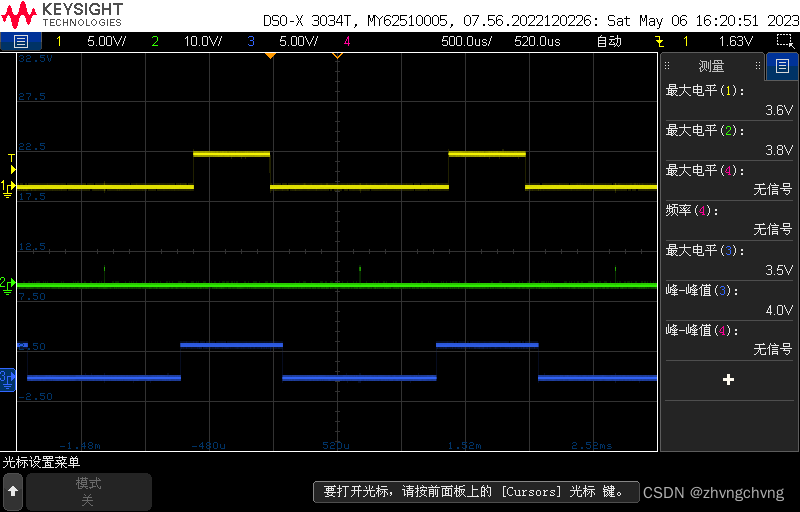800x512 pixels.
Task: Click the 4.0V measurement value
Action: point(779,310)
